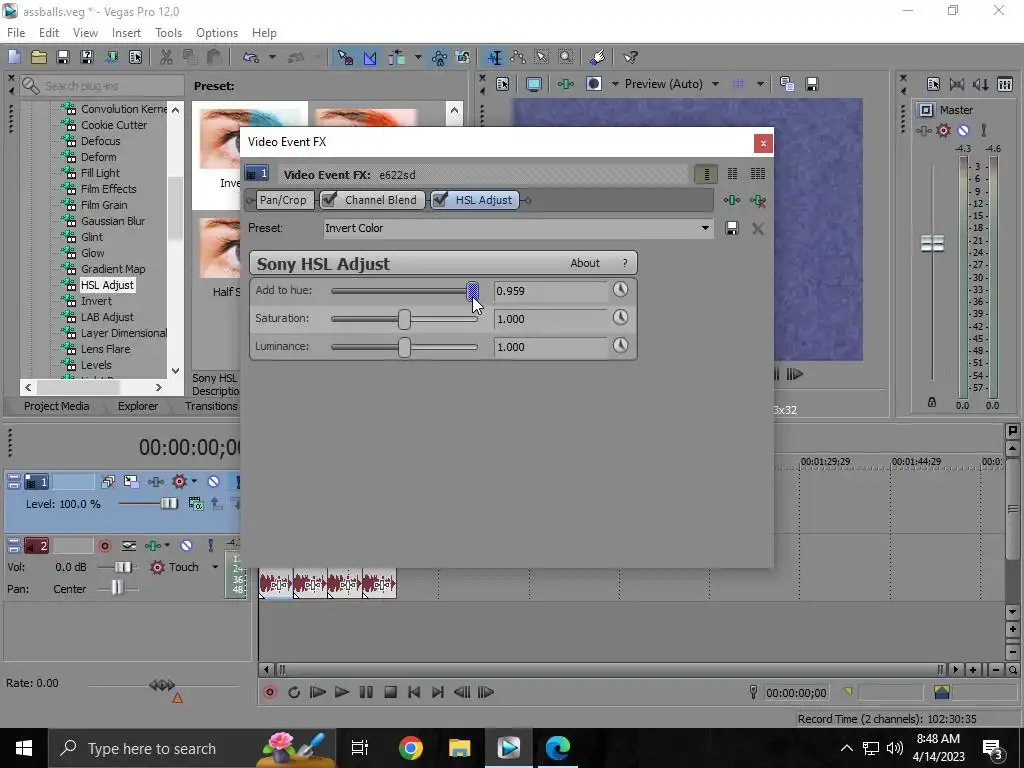Go to start of project
This screenshot has width=1024, height=768.
(x=414, y=692)
